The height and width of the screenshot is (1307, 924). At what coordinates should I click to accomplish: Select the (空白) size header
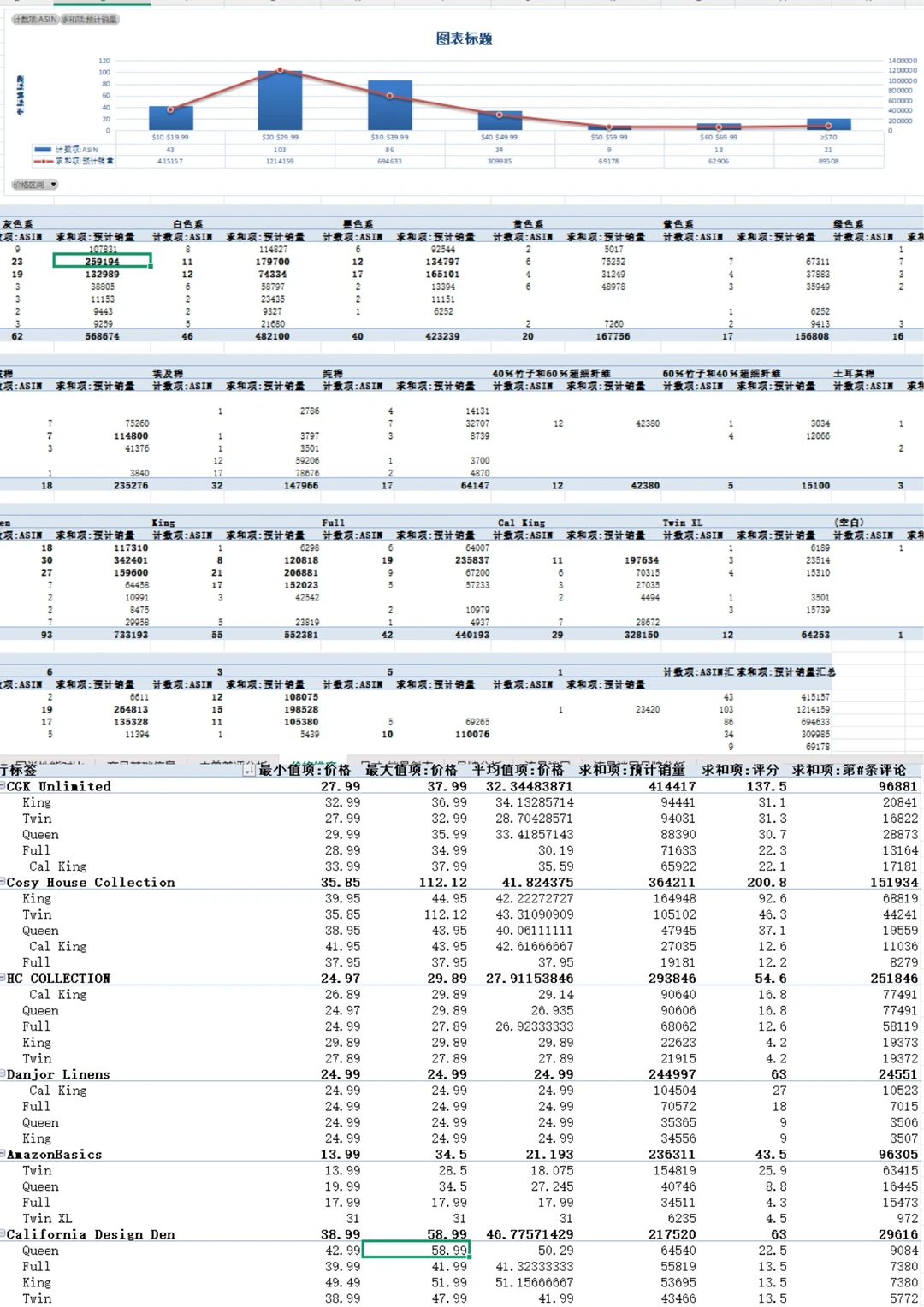[849, 523]
